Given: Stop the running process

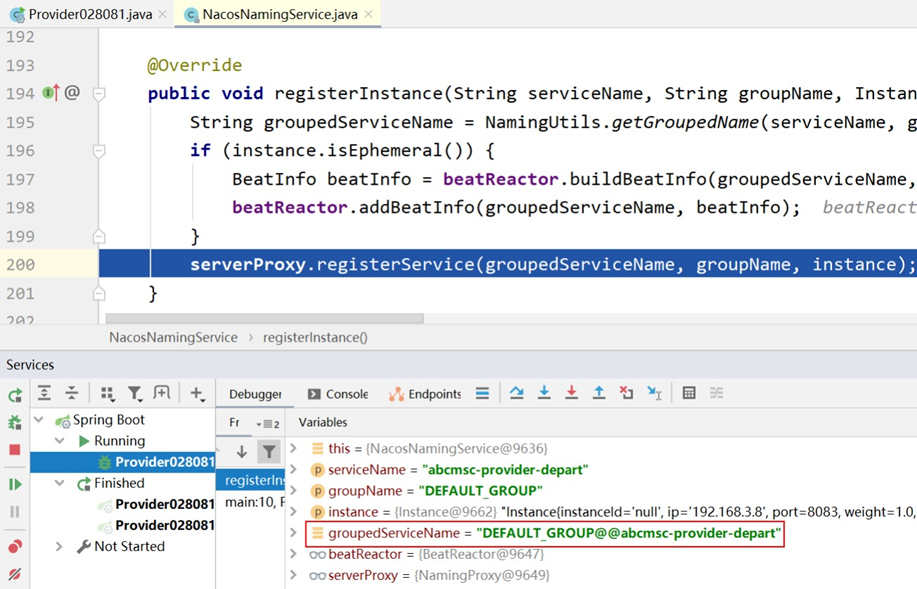Looking at the screenshot, I should click(x=15, y=449).
